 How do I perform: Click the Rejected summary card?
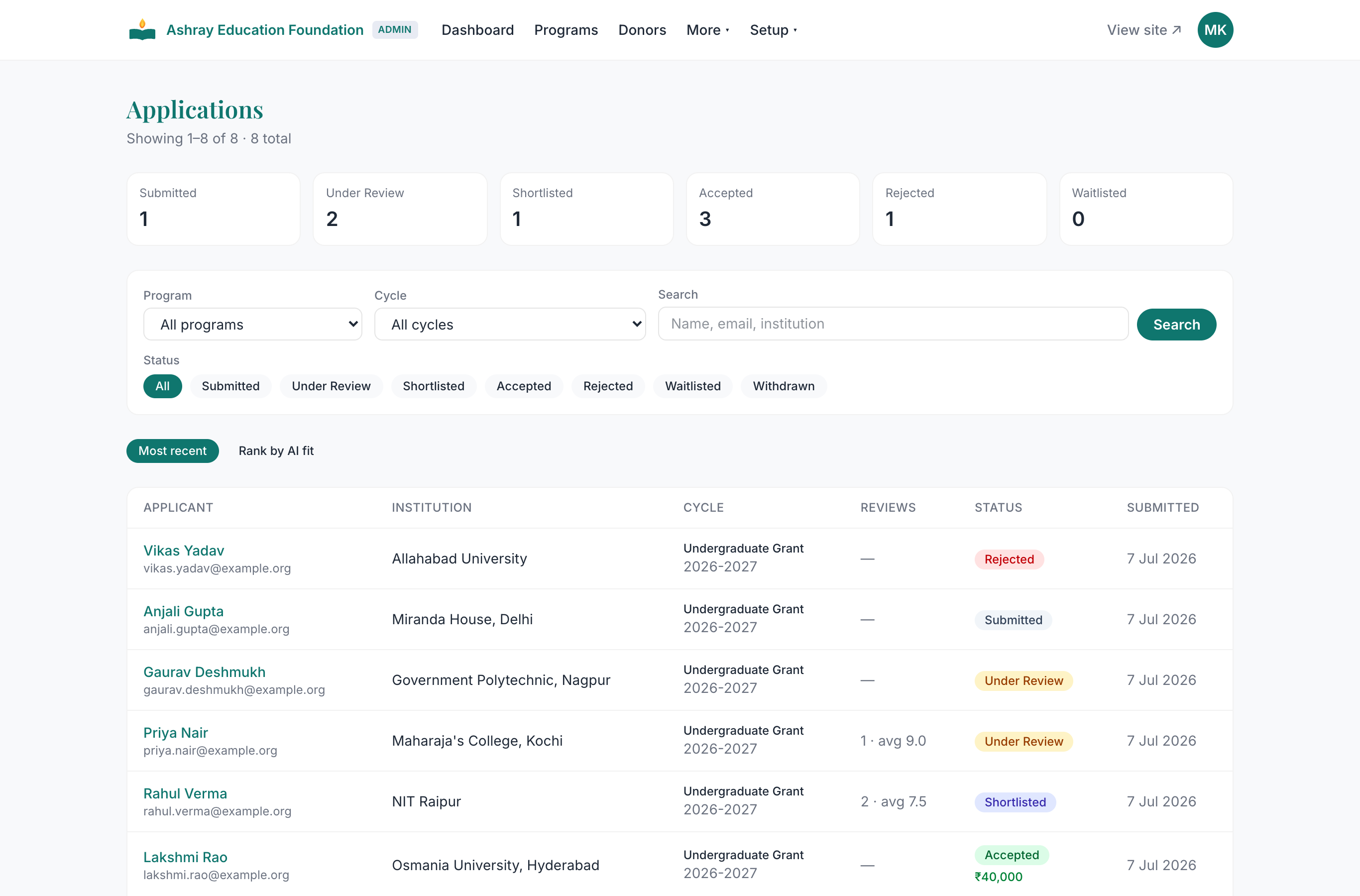(959, 209)
